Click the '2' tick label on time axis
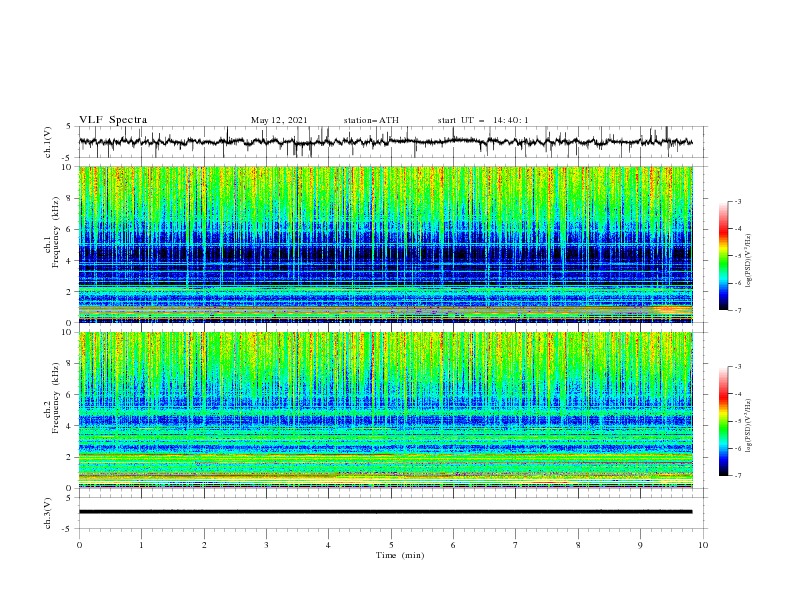Viewport: 792px width, 612px height. pyautogui.click(x=204, y=545)
